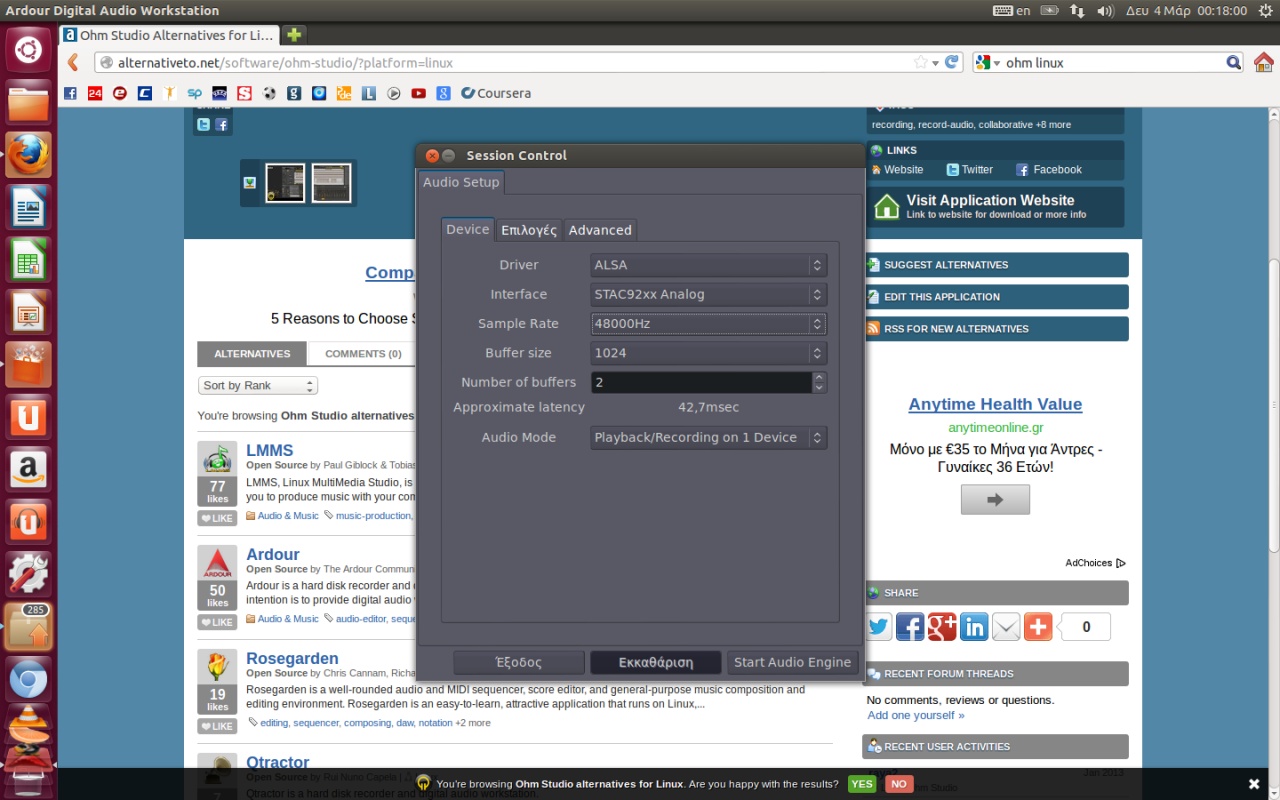The image size is (1280, 800).
Task: Click the Anytime Health Value ad link
Action: [995, 405]
